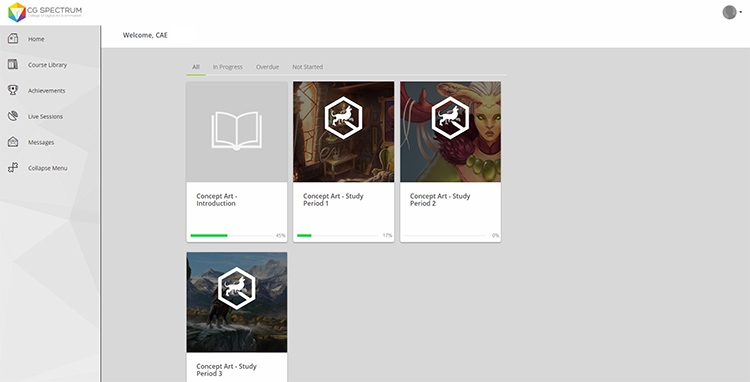The width and height of the screenshot is (750, 382).
Task: Open Achievements from sidebar
Action: tap(46, 91)
